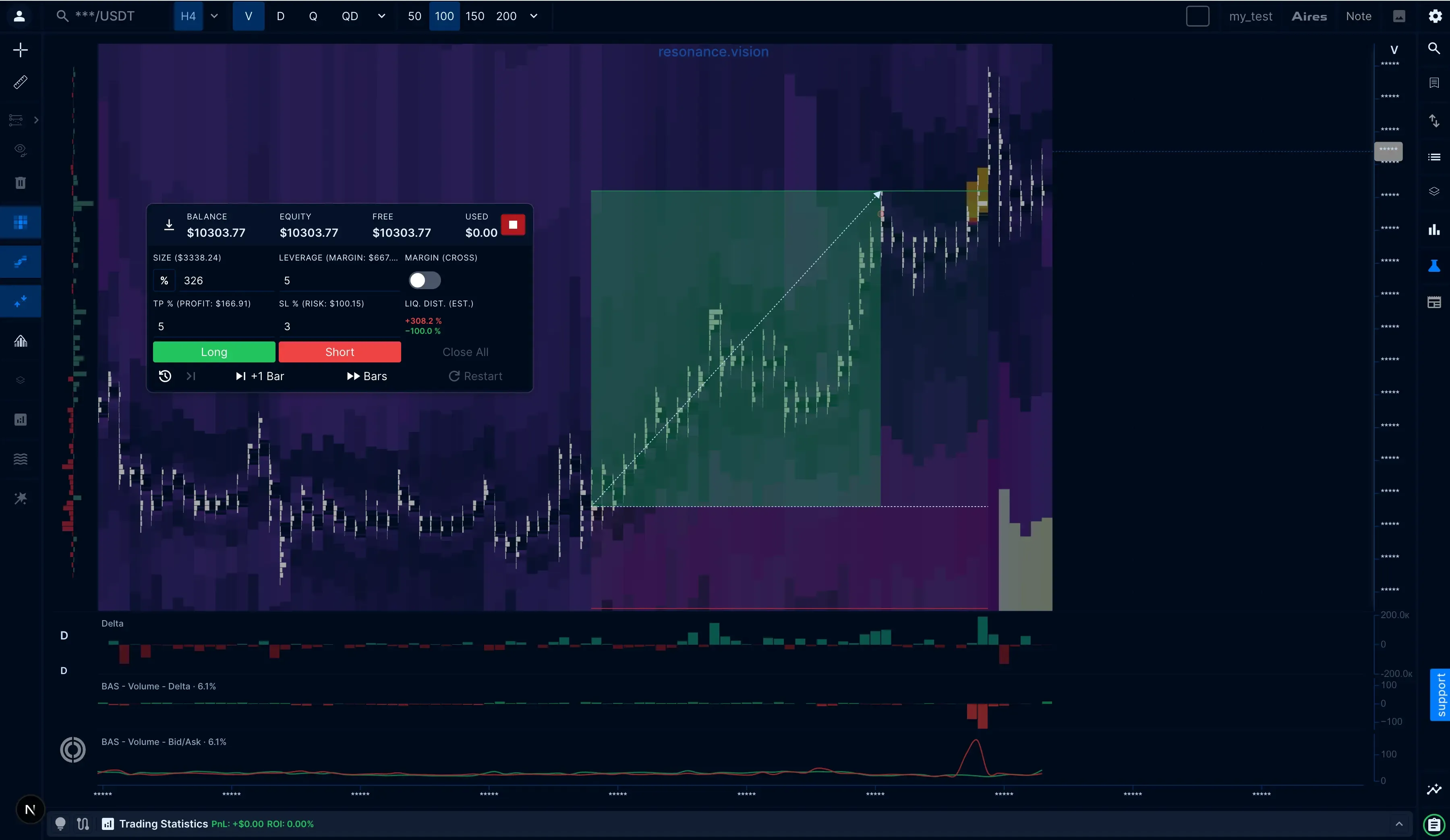Click the lightbulb icon in the status bar

point(60,824)
